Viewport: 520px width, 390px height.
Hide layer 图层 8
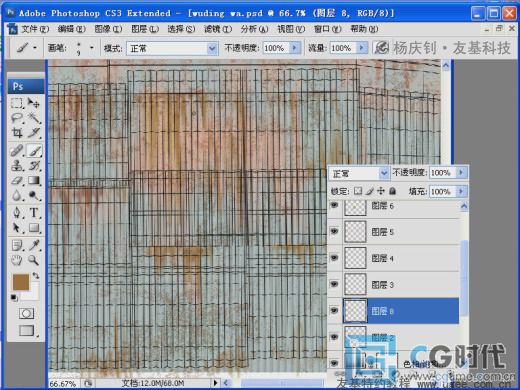[x=334, y=311]
